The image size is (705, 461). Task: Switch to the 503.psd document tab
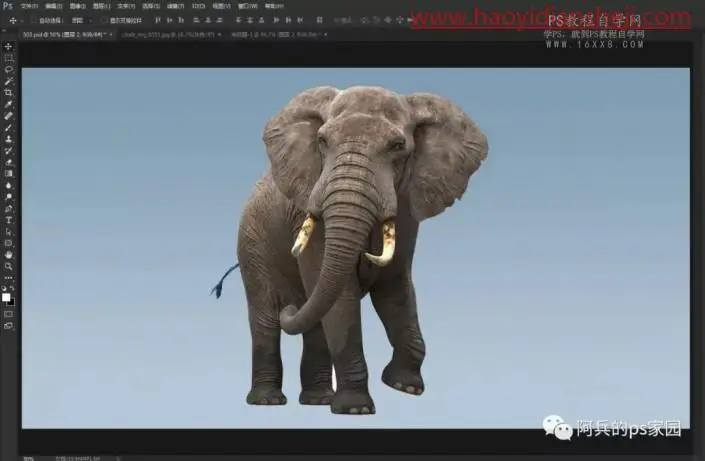pos(65,35)
